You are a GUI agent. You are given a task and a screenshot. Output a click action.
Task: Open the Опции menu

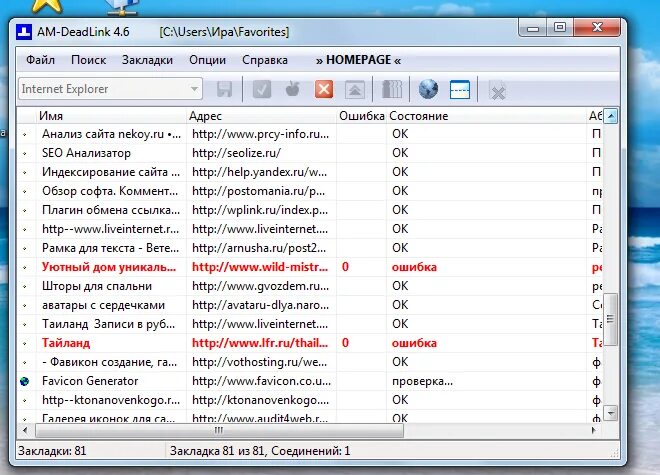tap(208, 60)
